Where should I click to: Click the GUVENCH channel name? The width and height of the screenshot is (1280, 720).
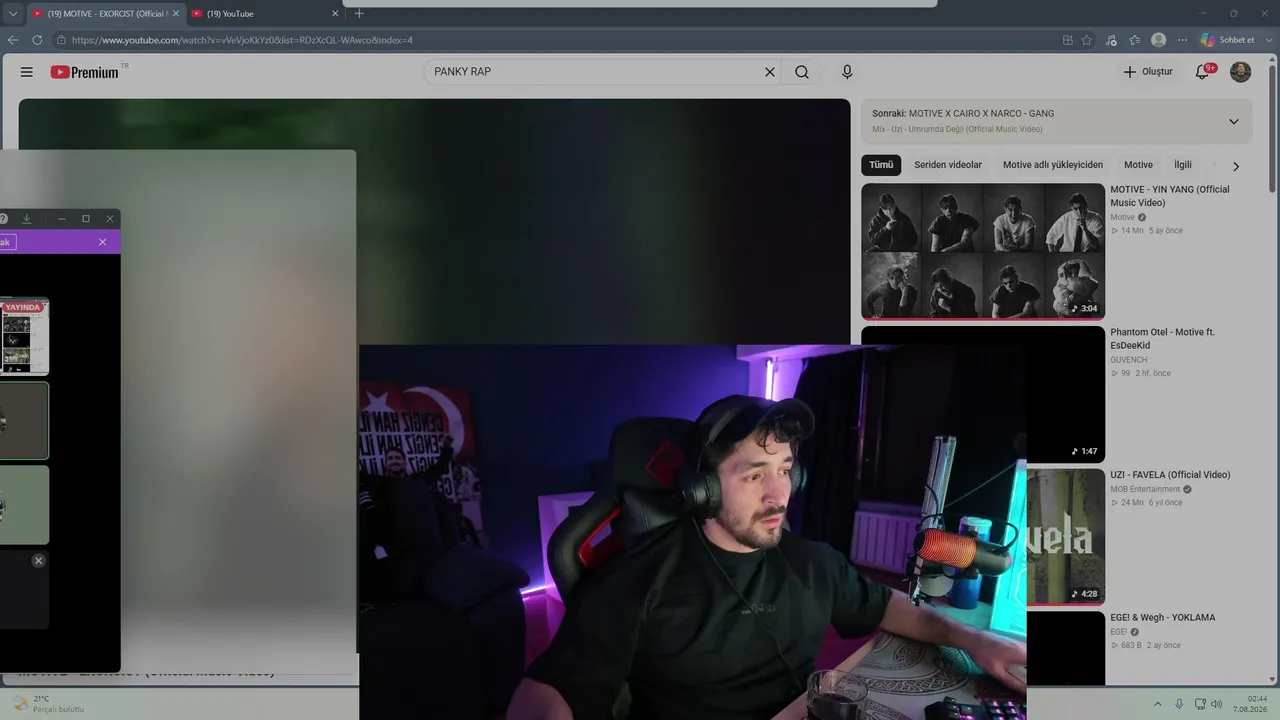[1129, 360]
